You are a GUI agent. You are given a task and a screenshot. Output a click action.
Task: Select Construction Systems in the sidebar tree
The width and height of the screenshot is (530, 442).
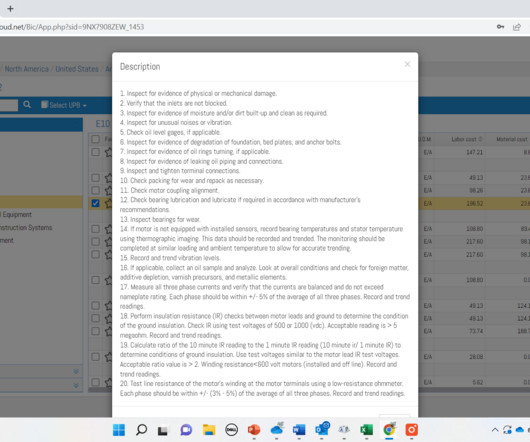click(x=26, y=227)
